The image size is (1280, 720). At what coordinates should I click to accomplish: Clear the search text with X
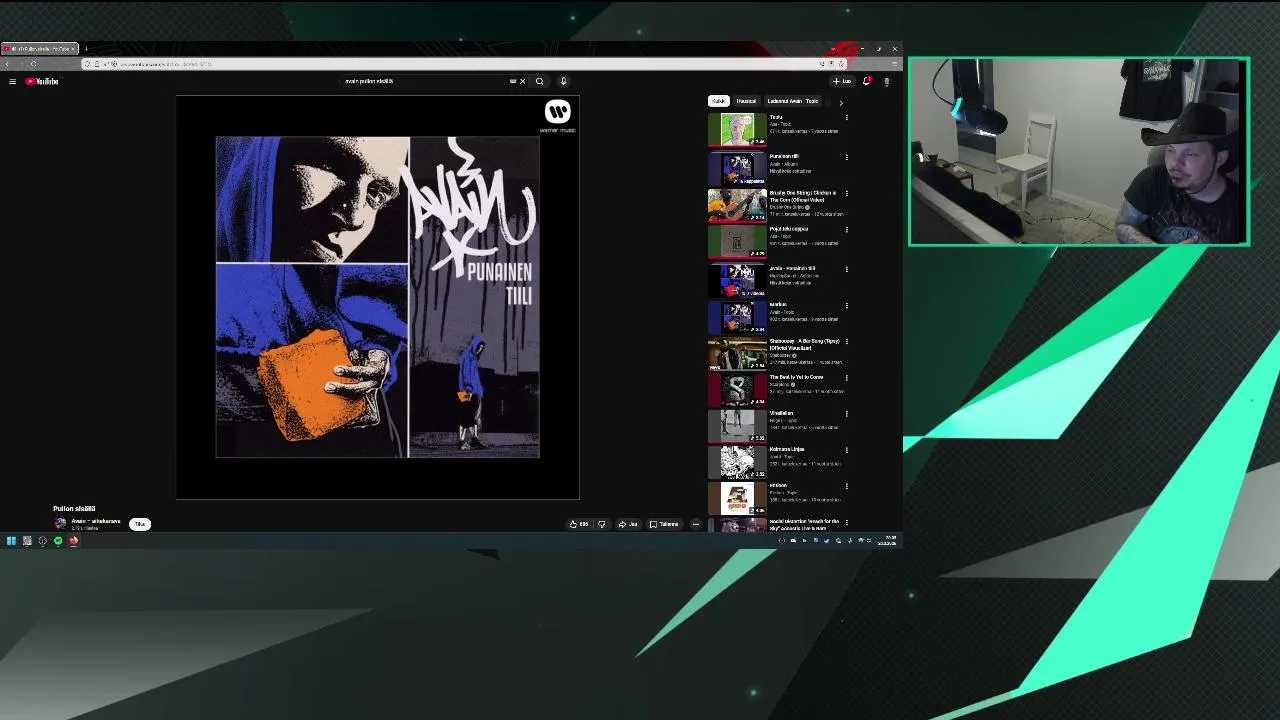522,81
